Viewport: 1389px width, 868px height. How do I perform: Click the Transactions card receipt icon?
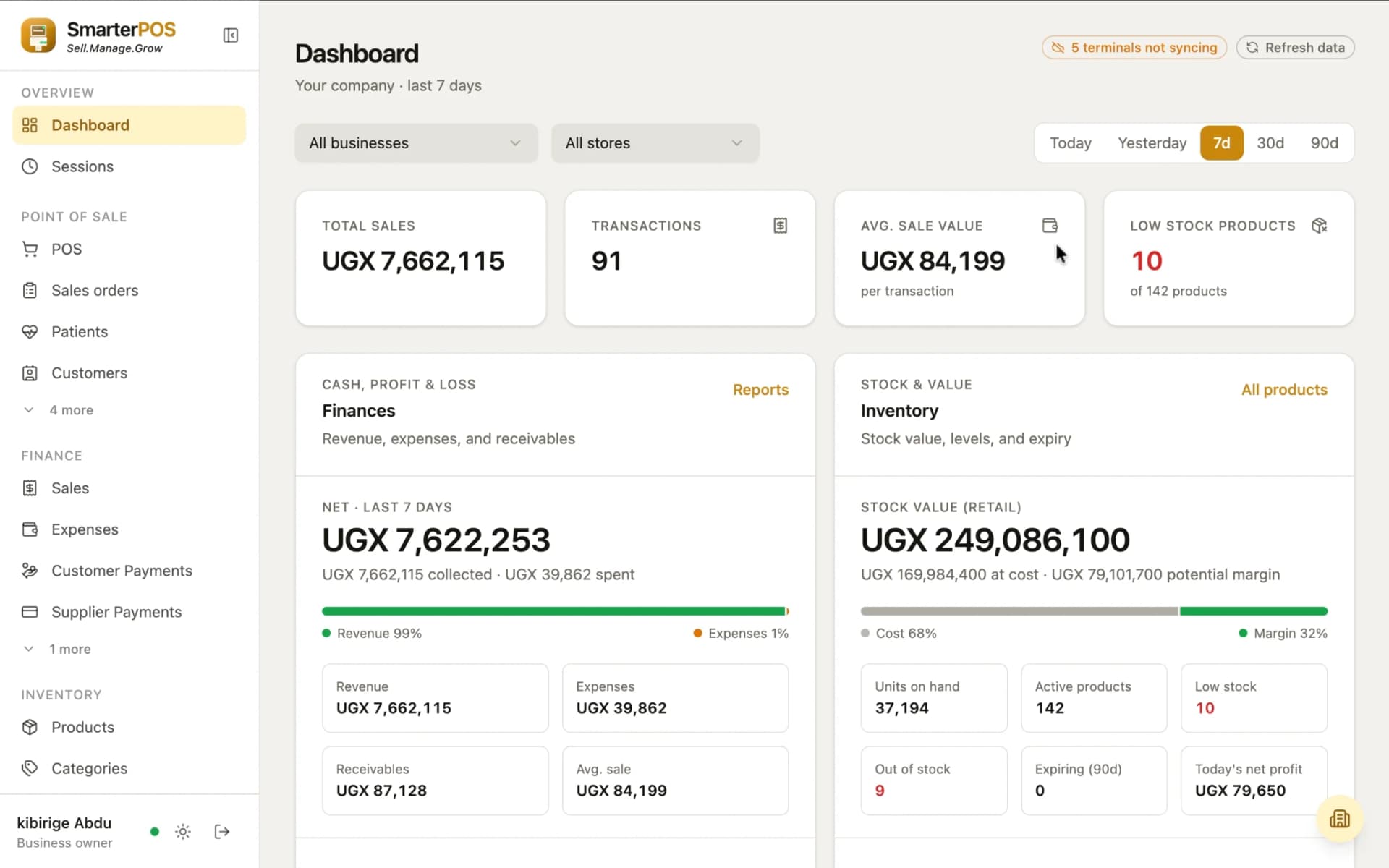click(x=781, y=226)
